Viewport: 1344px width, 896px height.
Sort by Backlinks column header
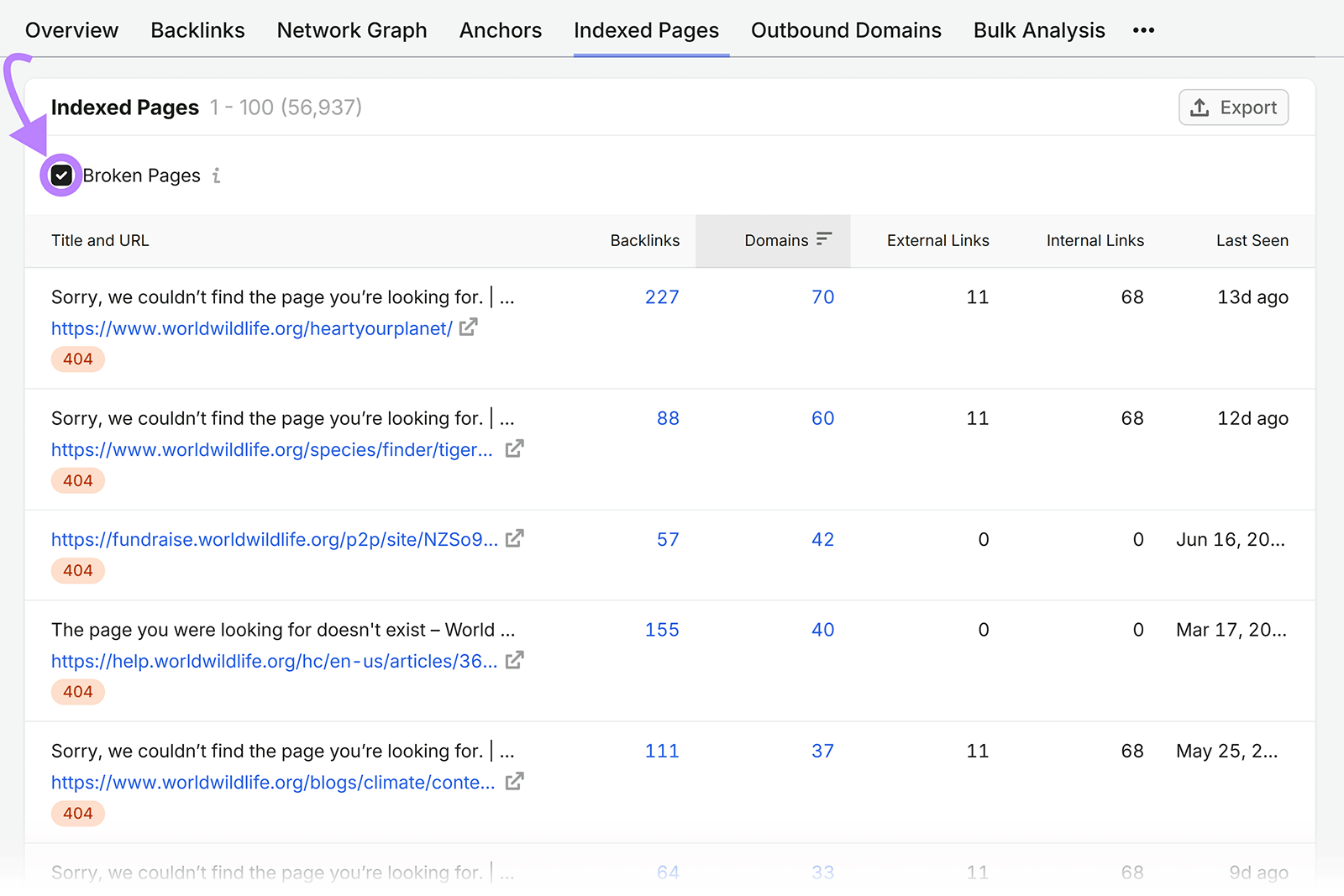click(x=645, y=240)
